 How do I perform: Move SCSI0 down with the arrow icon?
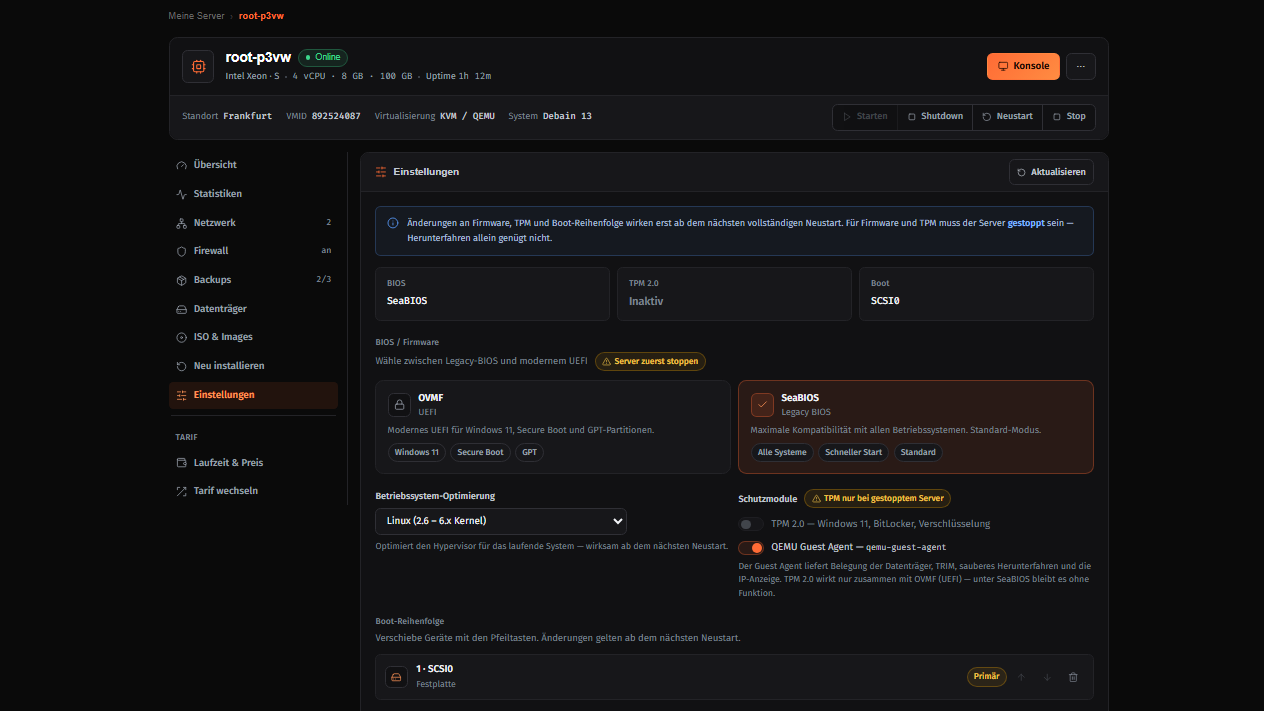tap(1047, 677)
